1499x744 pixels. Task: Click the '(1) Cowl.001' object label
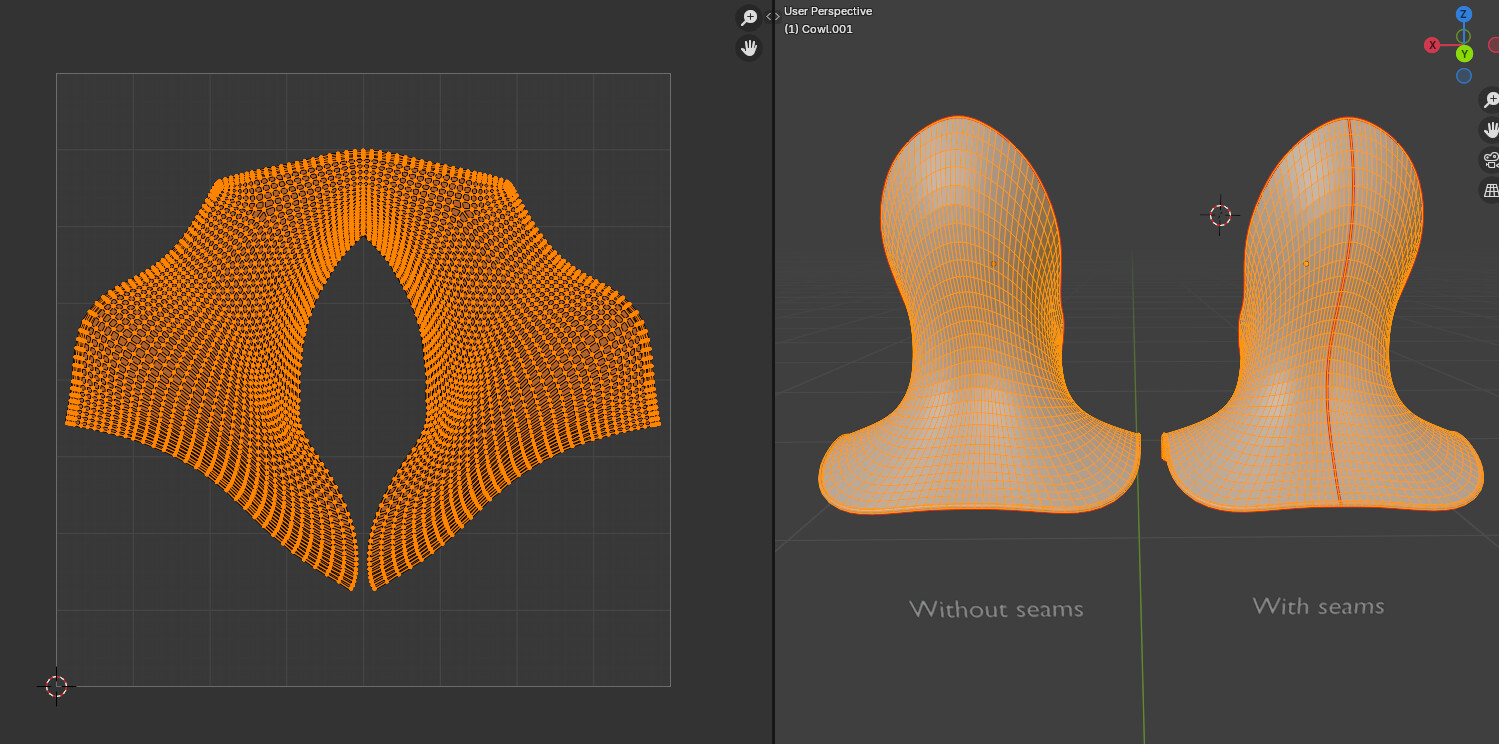click(x=818, y=29)
